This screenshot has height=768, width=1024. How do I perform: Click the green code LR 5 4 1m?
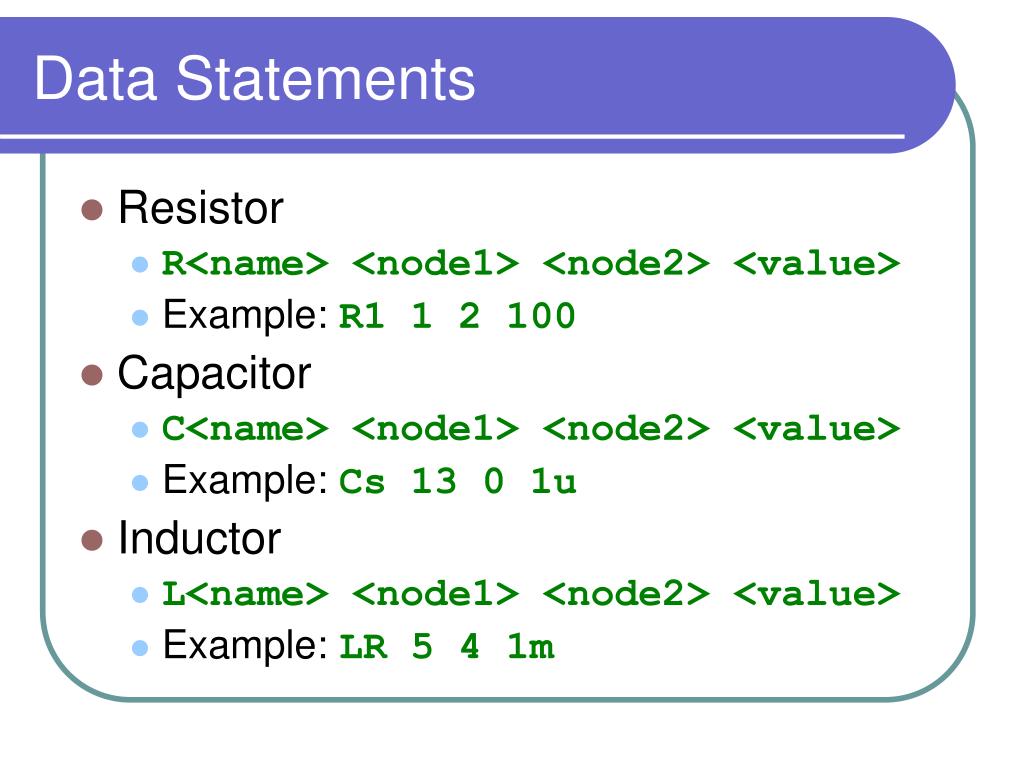[x=447, y=647]
